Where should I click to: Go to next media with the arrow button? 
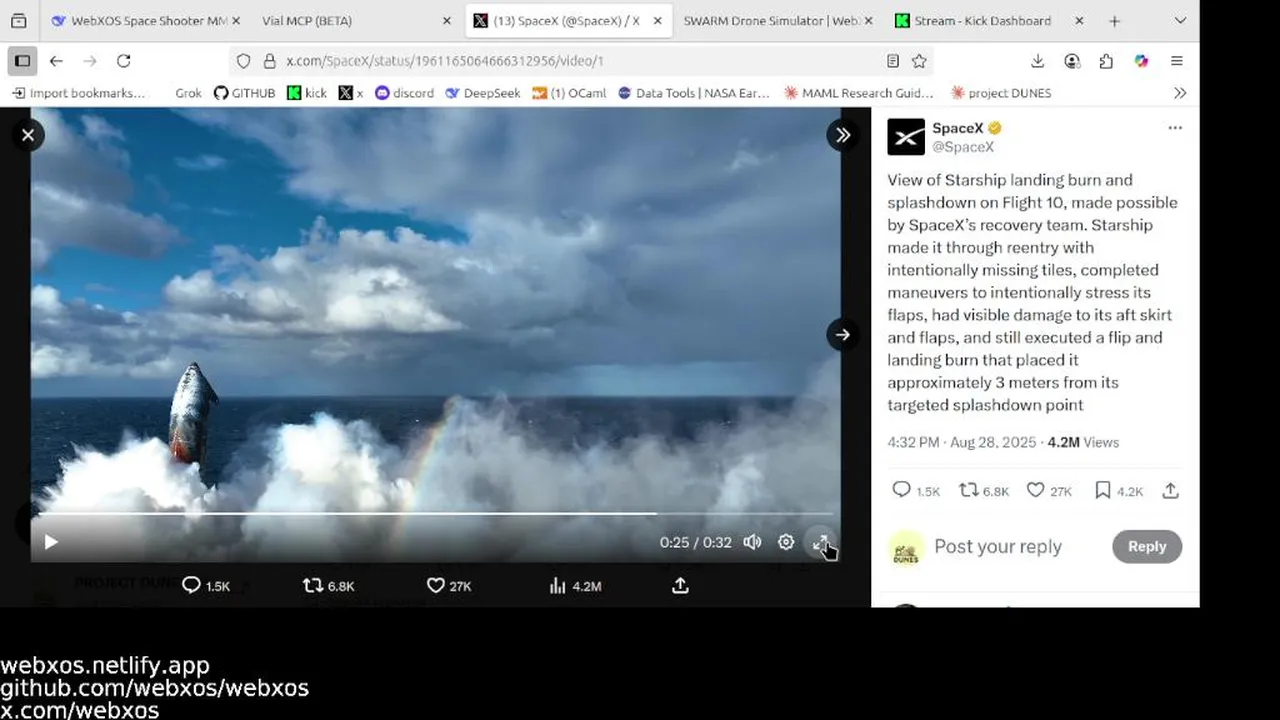click(x=843, y=335)
